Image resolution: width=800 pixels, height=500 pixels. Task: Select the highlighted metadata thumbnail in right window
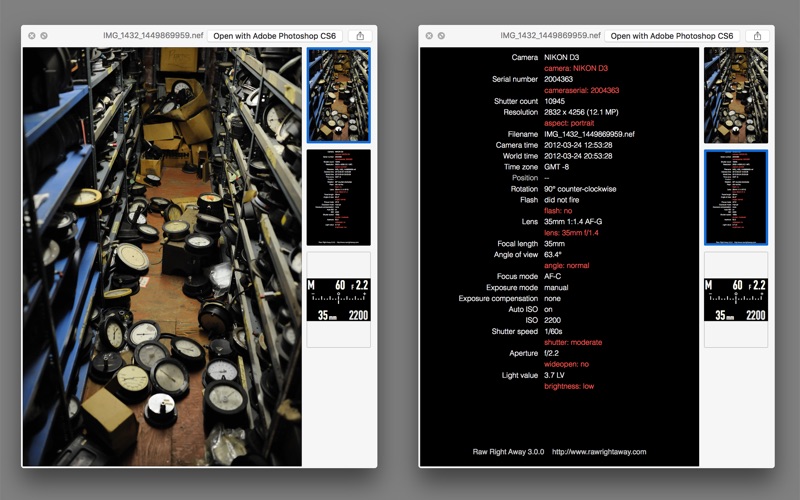click(736, 197)
